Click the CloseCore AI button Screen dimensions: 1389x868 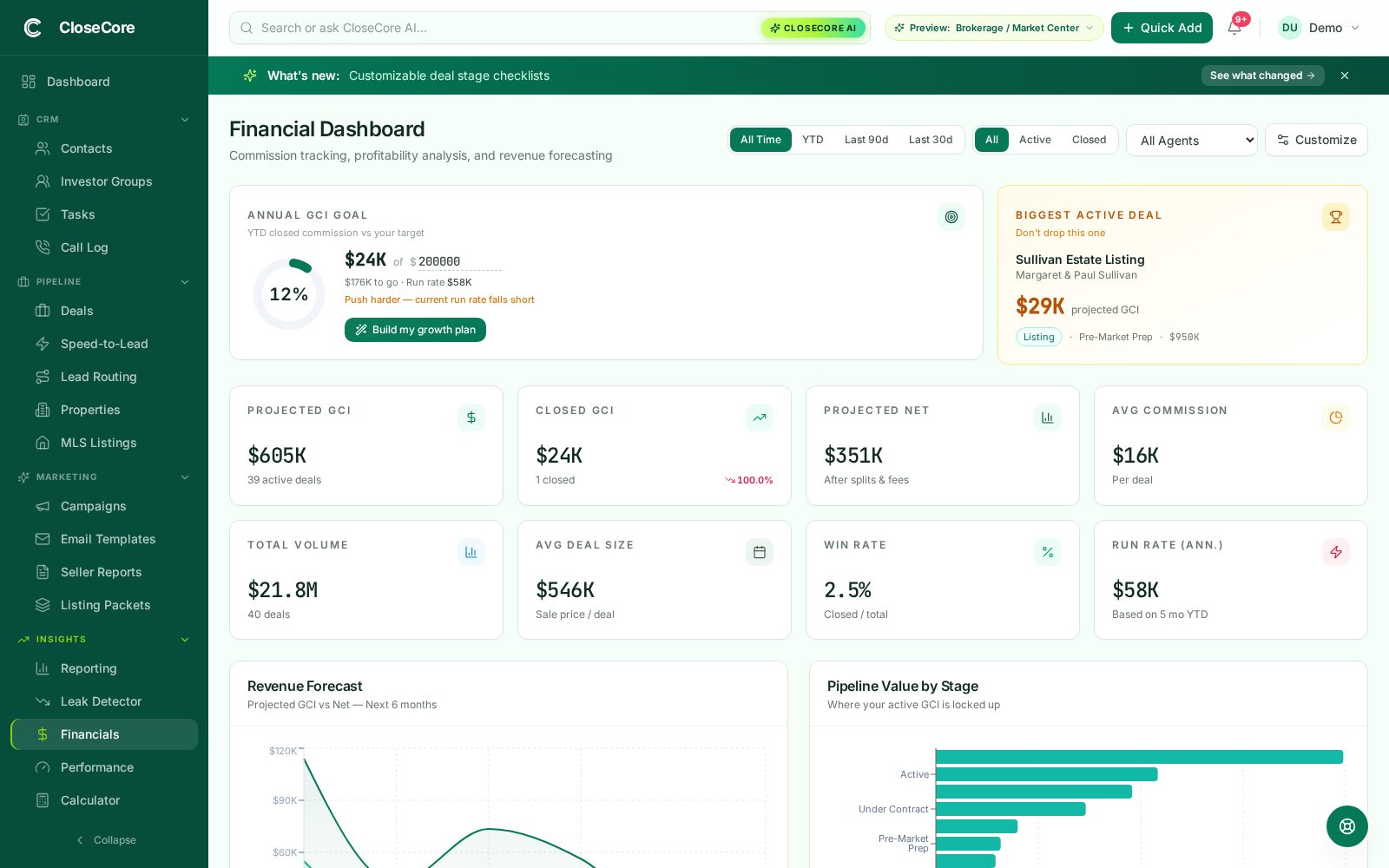coord(813,28)
